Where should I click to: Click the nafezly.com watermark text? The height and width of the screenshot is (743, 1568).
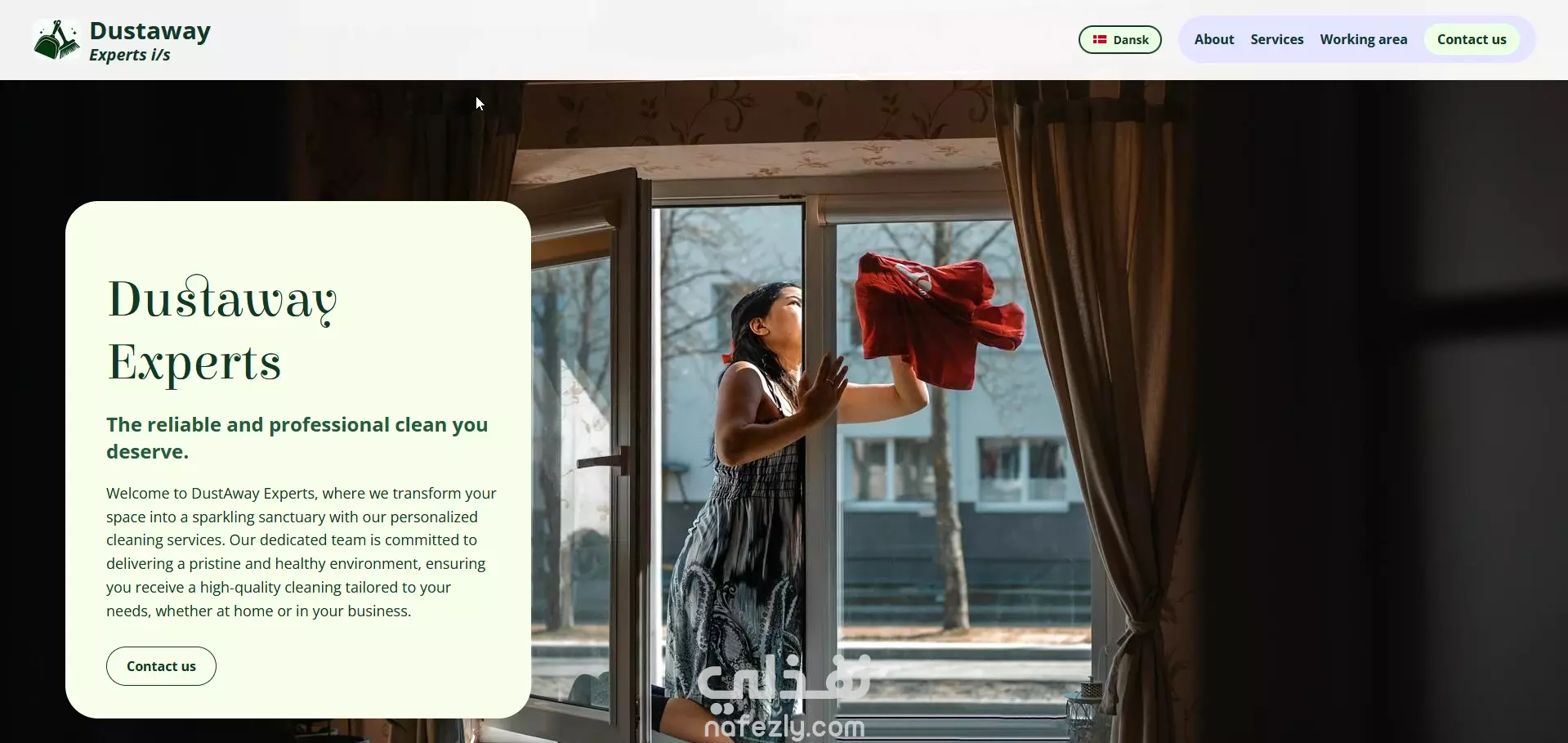[784, 727]
